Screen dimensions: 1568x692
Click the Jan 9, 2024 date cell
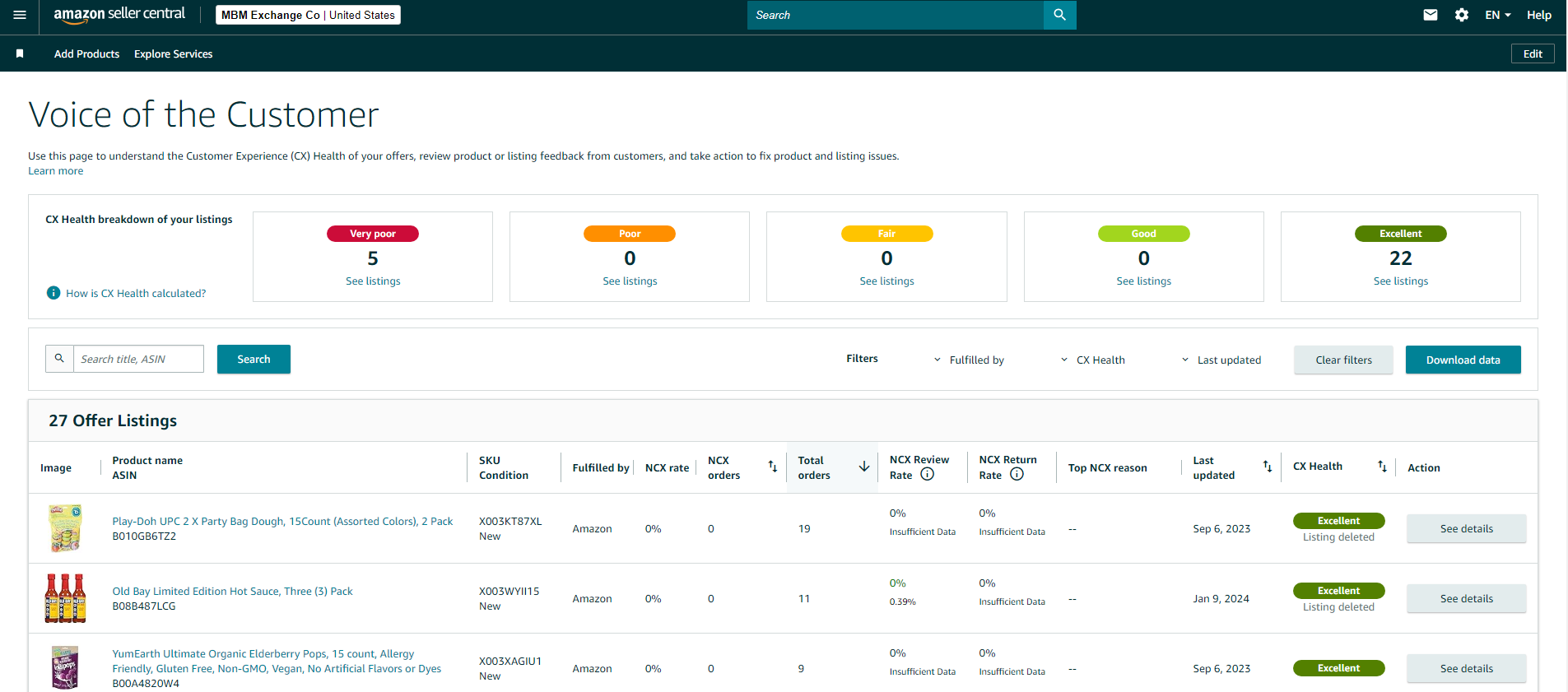click(1221, 599)
